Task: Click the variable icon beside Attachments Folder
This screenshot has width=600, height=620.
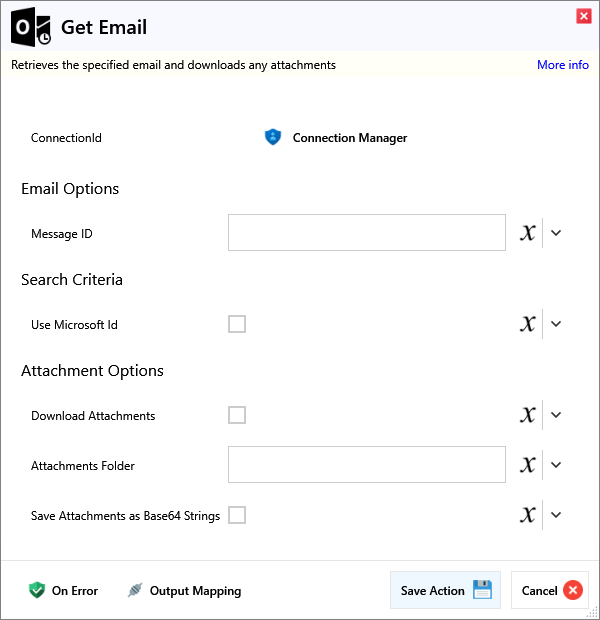Action: pos(528,465)
